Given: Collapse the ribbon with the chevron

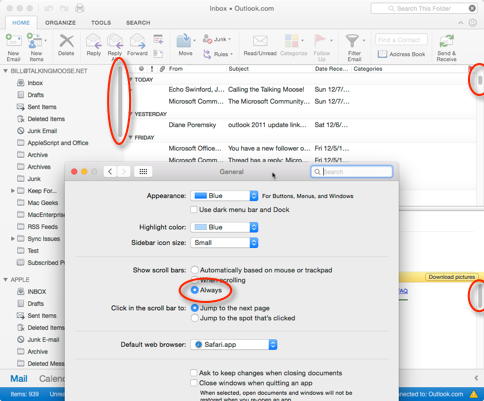Looking at the screenshot, I should point(461,23).
